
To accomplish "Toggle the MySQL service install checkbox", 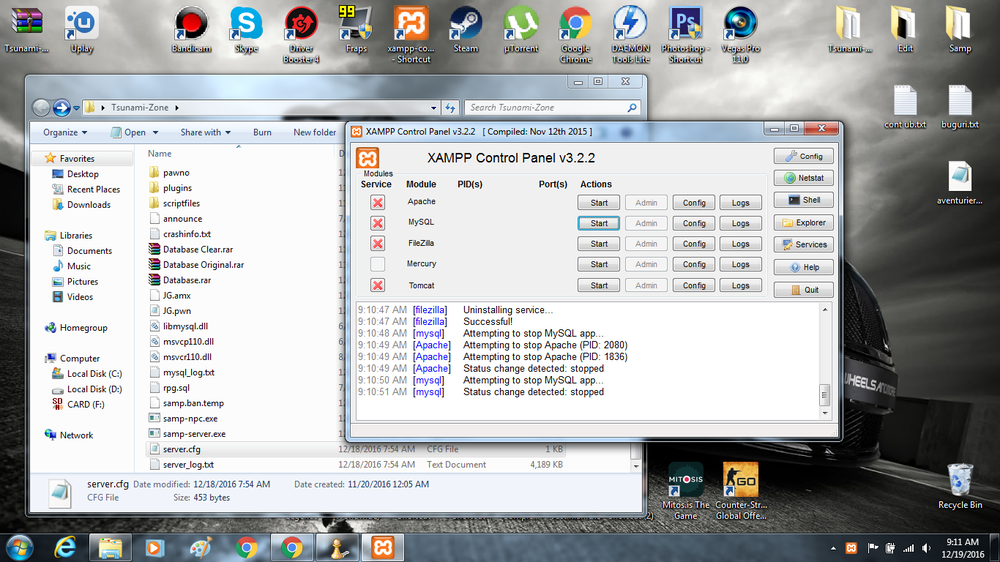I will [x=378, y=223].
